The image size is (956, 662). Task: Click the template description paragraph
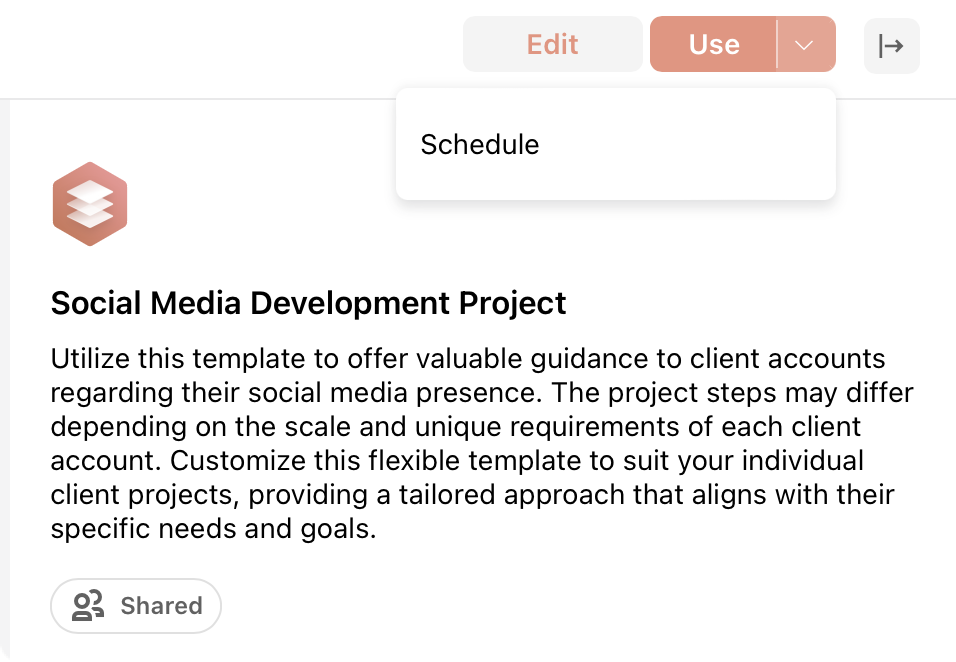click(482, 443)
